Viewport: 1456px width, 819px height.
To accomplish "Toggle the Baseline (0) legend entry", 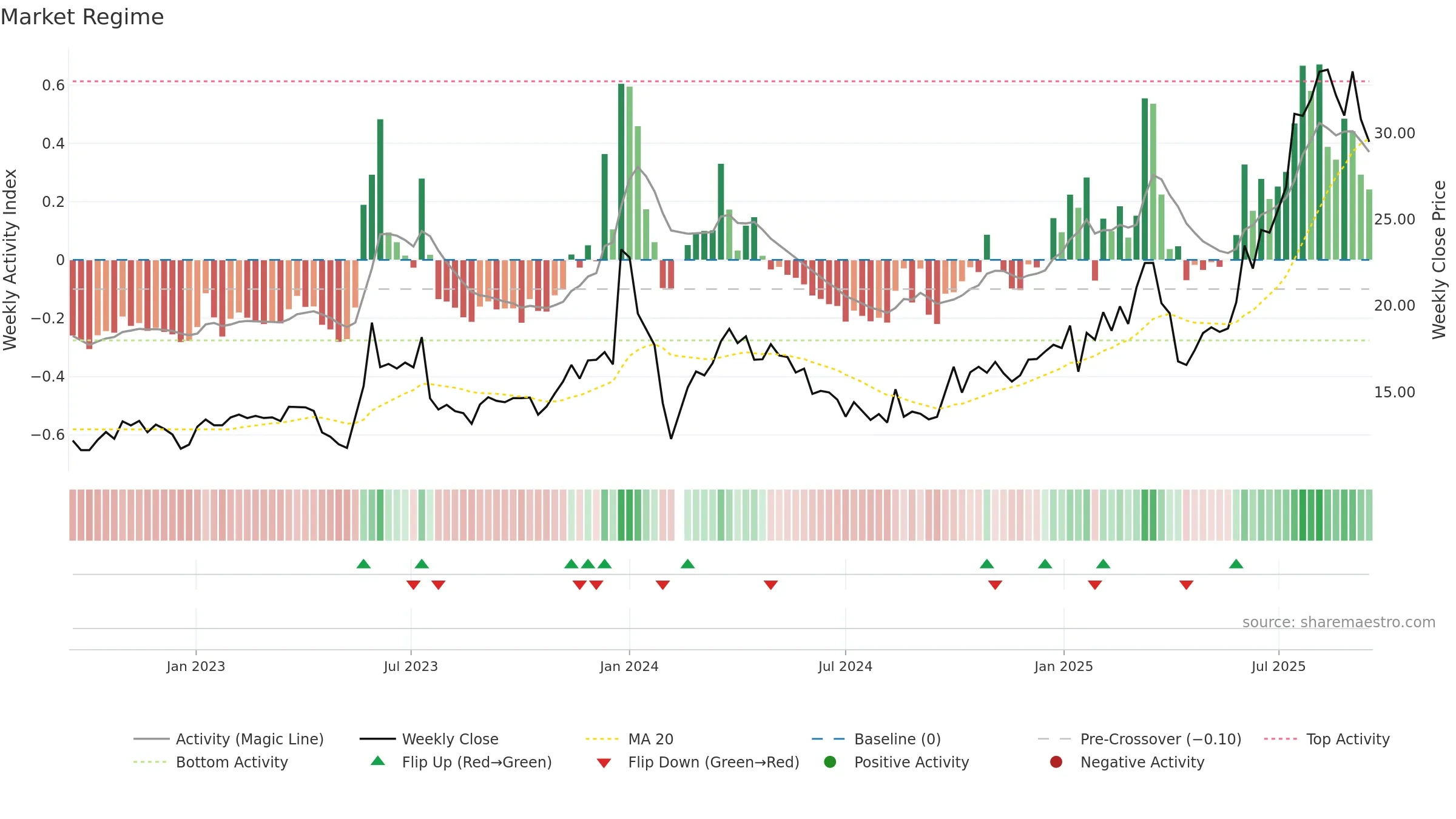I will tap(876, 739).
